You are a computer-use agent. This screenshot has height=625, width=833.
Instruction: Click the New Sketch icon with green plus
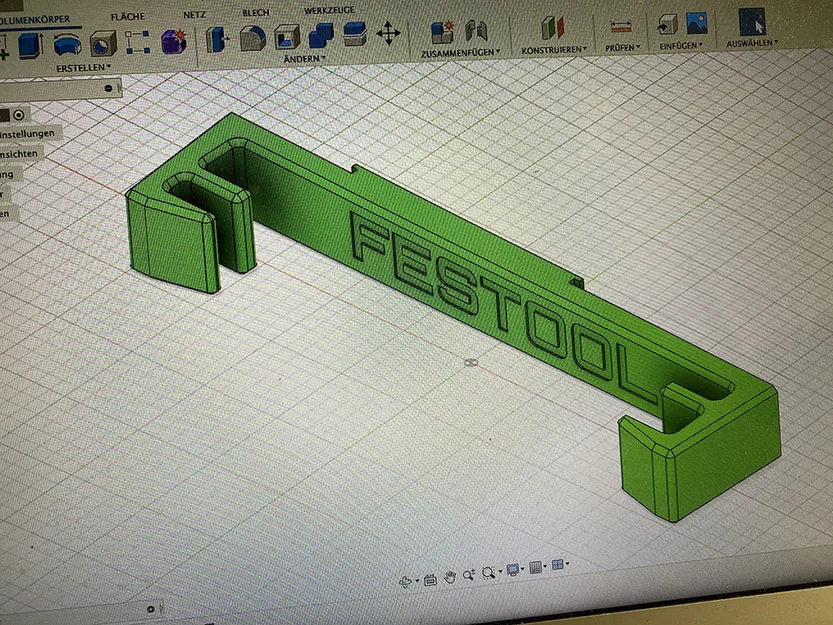tap(4, 47)
